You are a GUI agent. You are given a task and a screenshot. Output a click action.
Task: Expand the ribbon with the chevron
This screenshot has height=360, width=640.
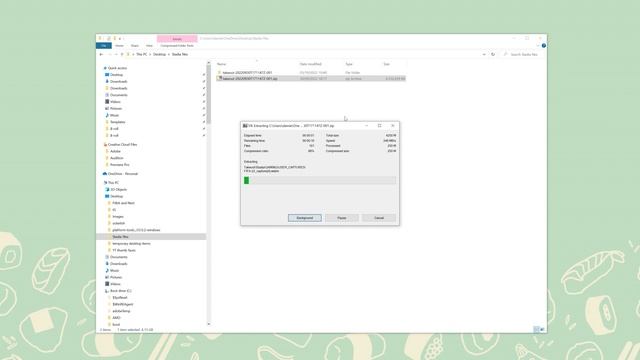(x=538, y=45)
